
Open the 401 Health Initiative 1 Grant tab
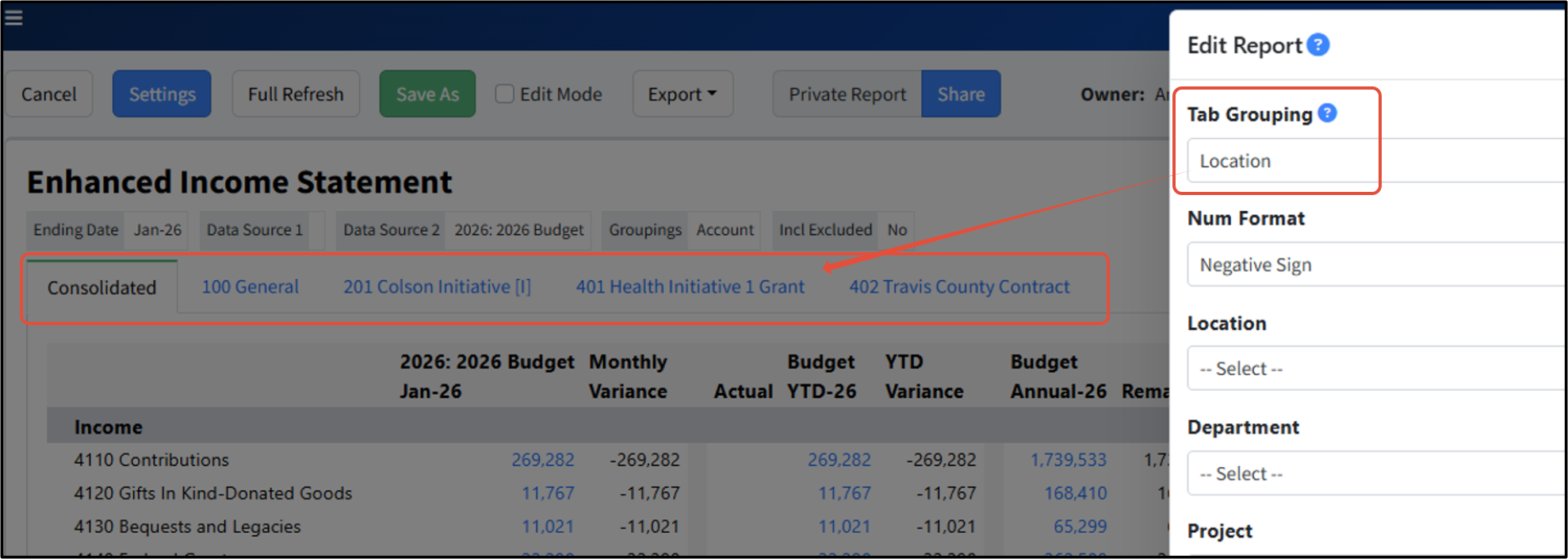tap(690, 287)
